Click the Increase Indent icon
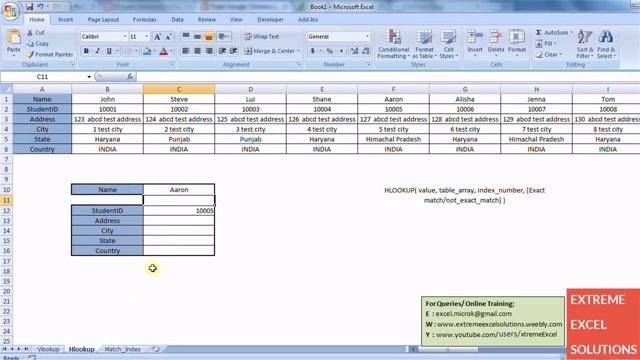Screen dimensions: 640x360 pyautogui.click(x=233, y=51)
